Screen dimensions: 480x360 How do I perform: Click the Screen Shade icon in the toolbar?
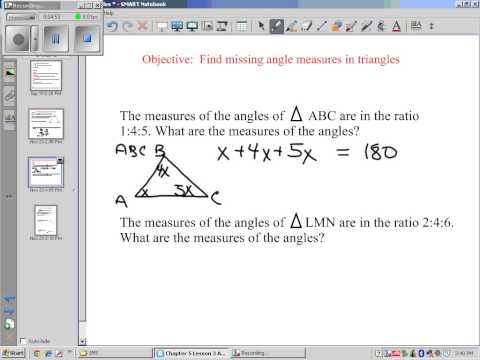[x=162, y=27]
